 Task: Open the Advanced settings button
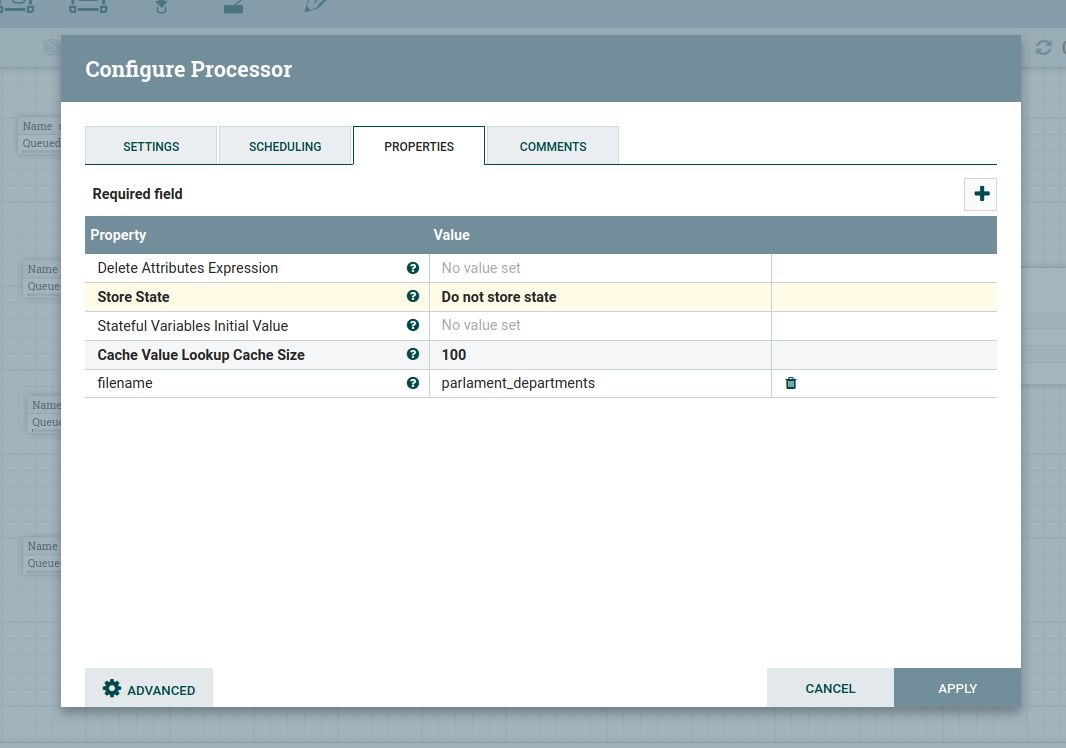(149, 689)
